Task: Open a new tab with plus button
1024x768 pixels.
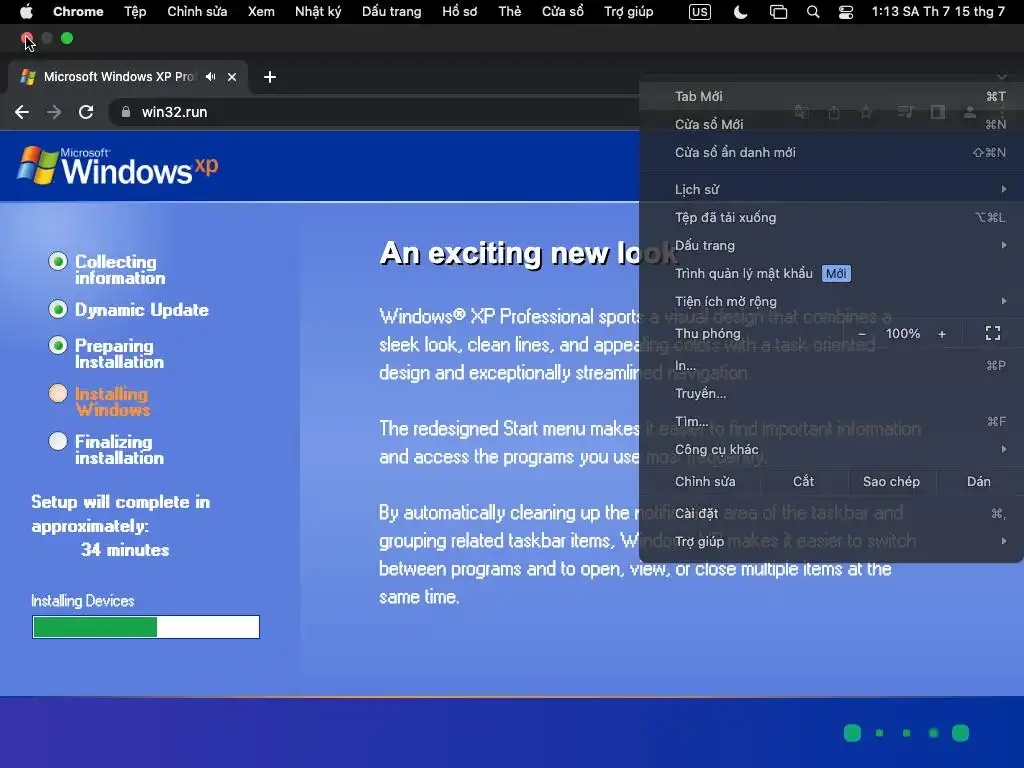Action: click(270, 77)
